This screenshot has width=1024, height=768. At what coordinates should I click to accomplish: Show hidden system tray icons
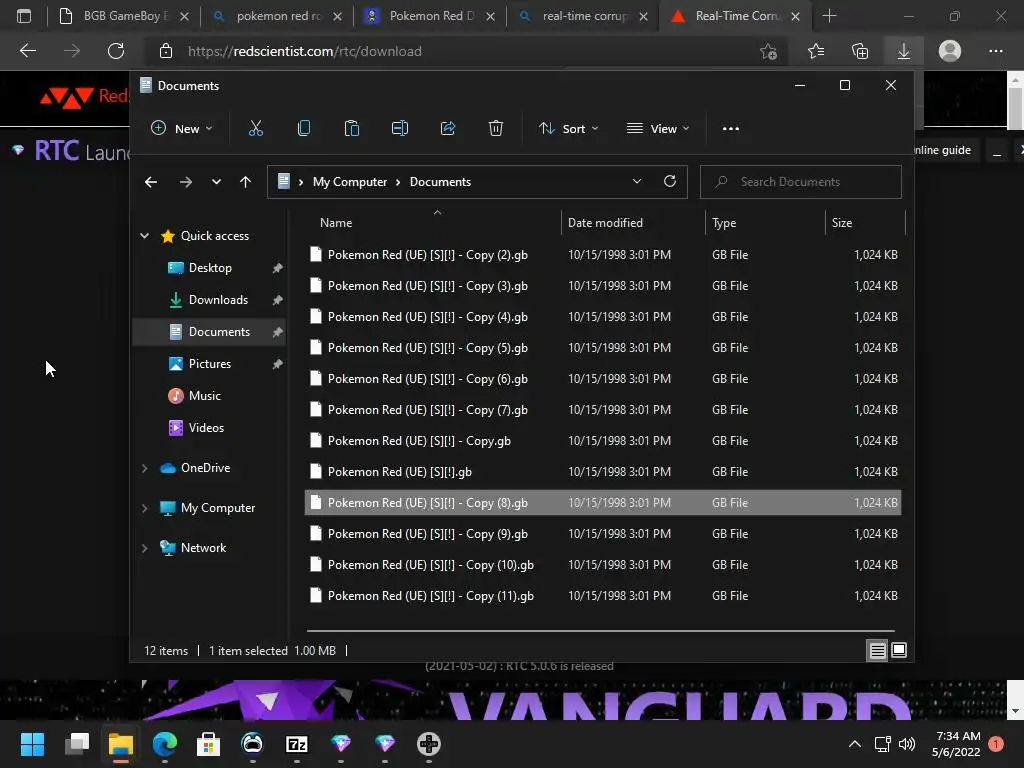[x=854, y=744]
